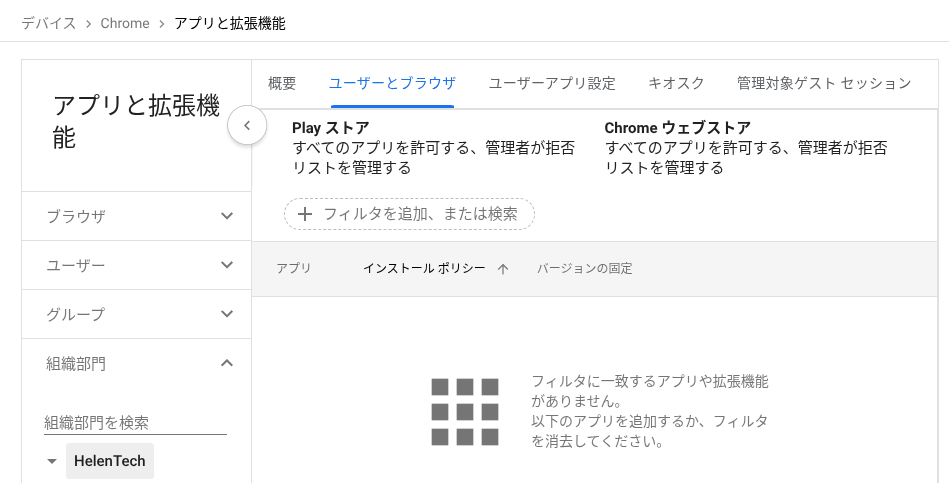
Task: Expand the ブラウザ section
Action: 227,216
